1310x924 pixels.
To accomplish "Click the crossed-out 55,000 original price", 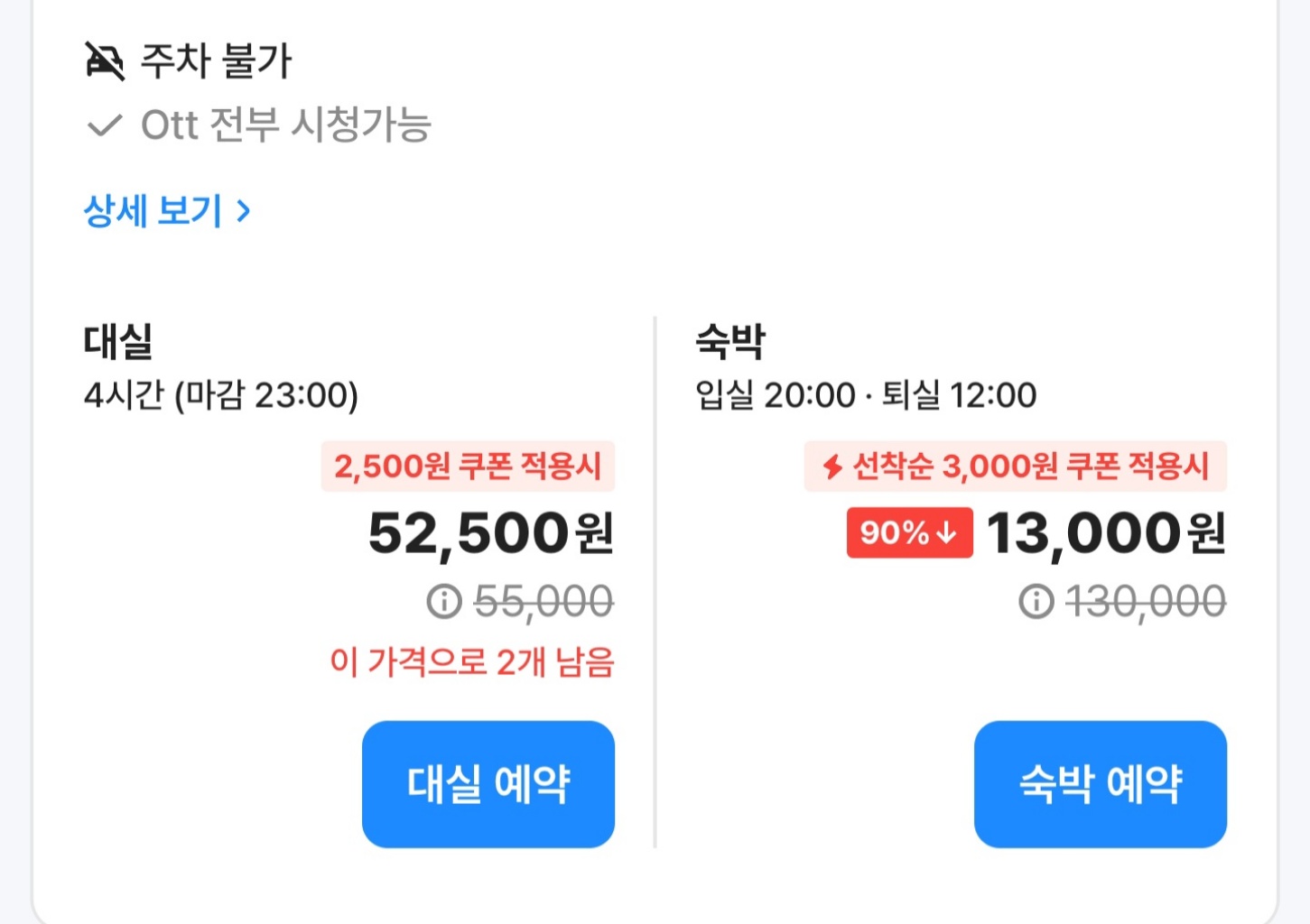I will coord(544,602).
